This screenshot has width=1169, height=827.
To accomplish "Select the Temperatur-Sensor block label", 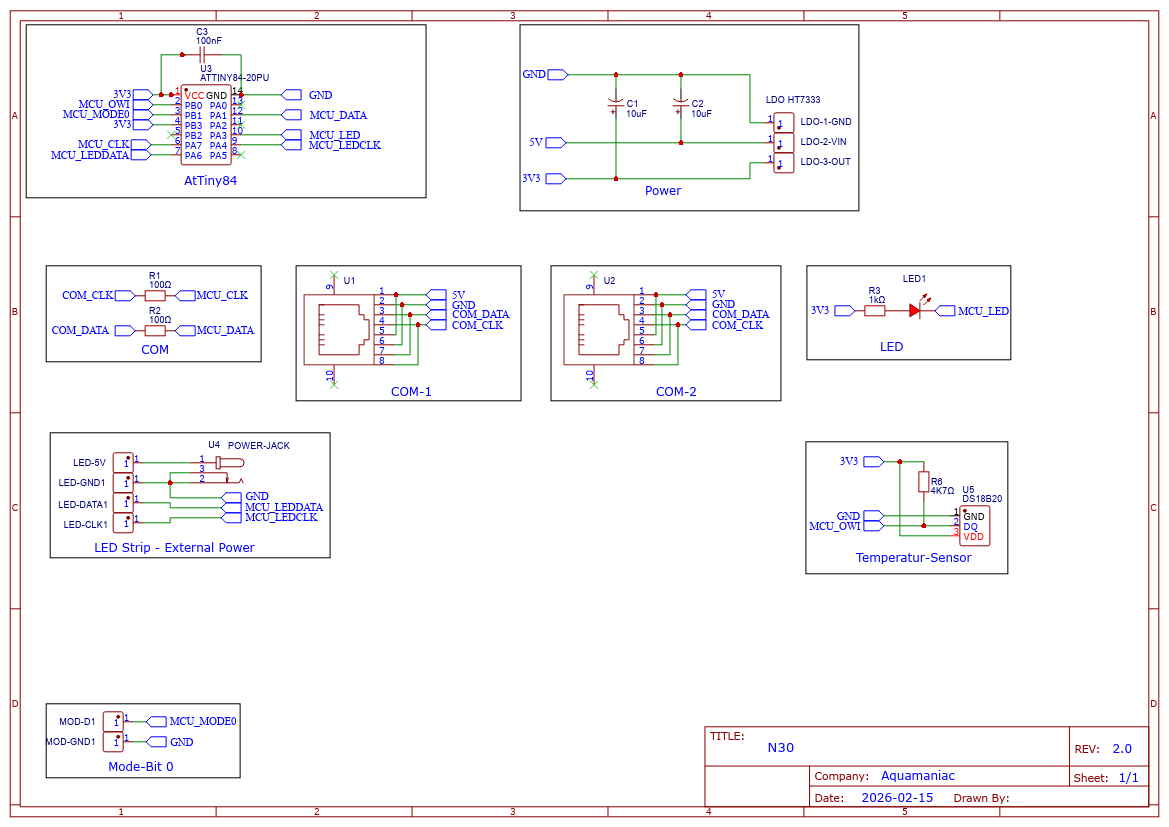I will tap(913, 558).
